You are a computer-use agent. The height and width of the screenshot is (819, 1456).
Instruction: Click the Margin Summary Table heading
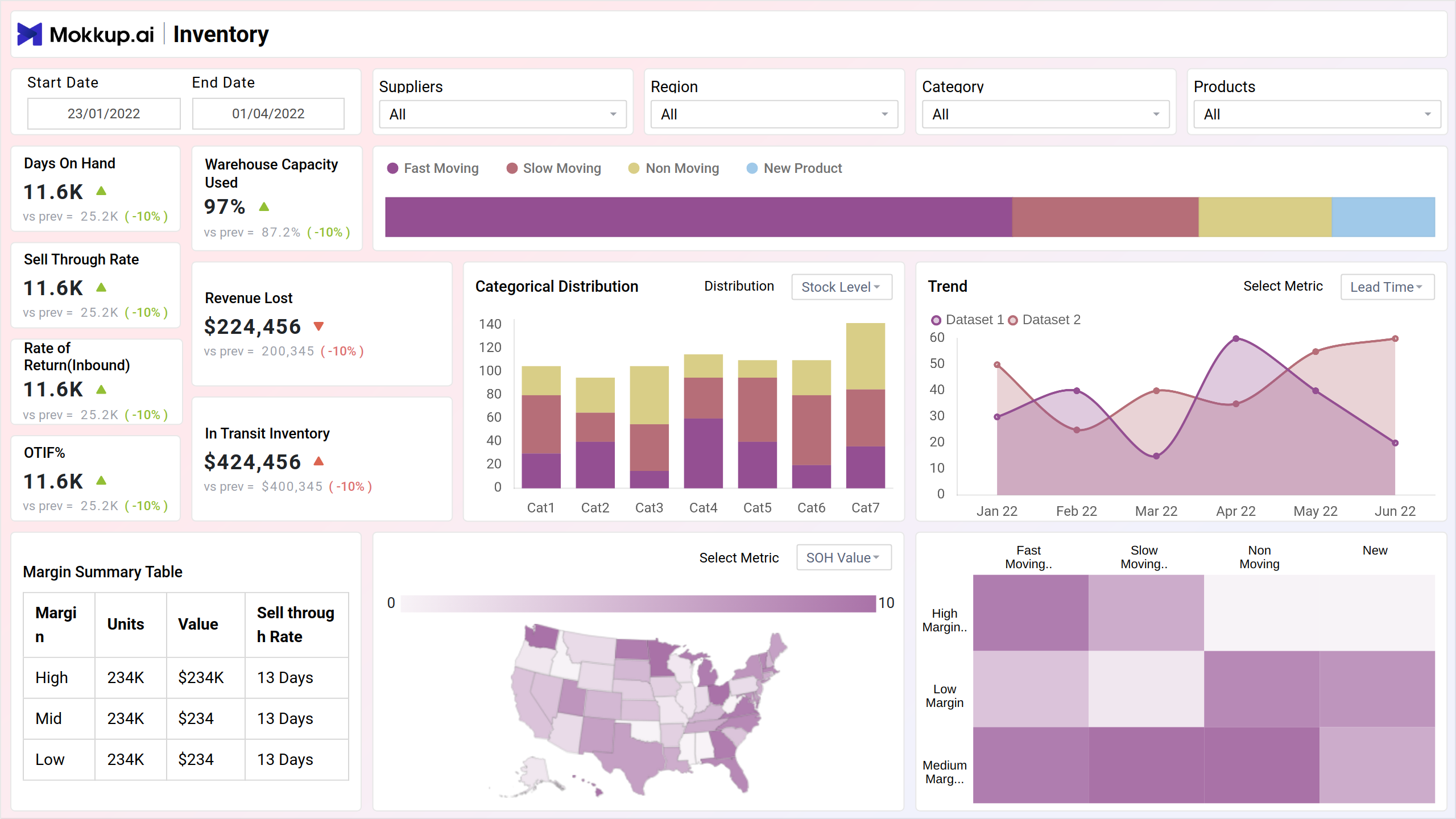click(x=103, y=572)
